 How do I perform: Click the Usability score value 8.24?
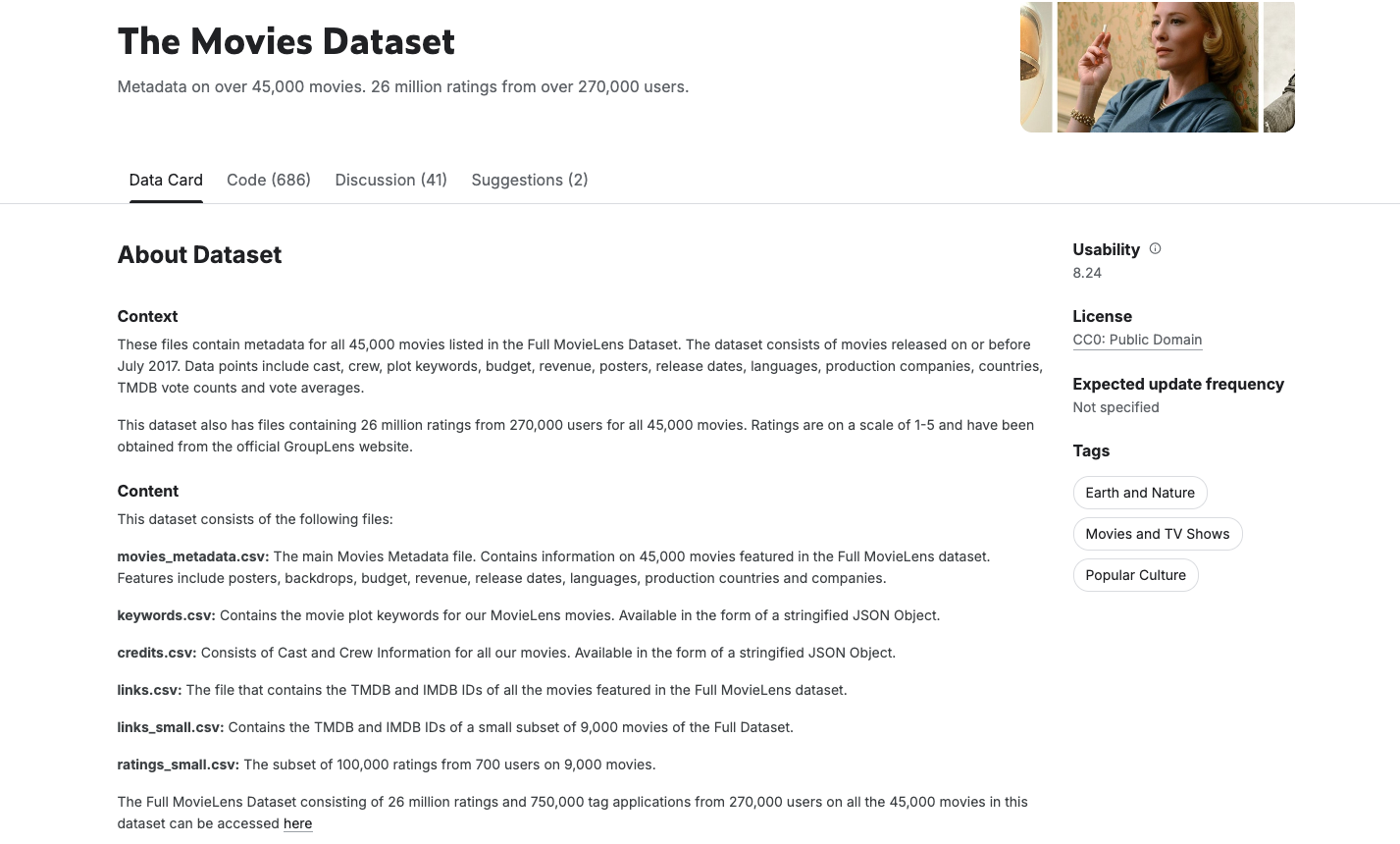click(x=1087, y=272)
